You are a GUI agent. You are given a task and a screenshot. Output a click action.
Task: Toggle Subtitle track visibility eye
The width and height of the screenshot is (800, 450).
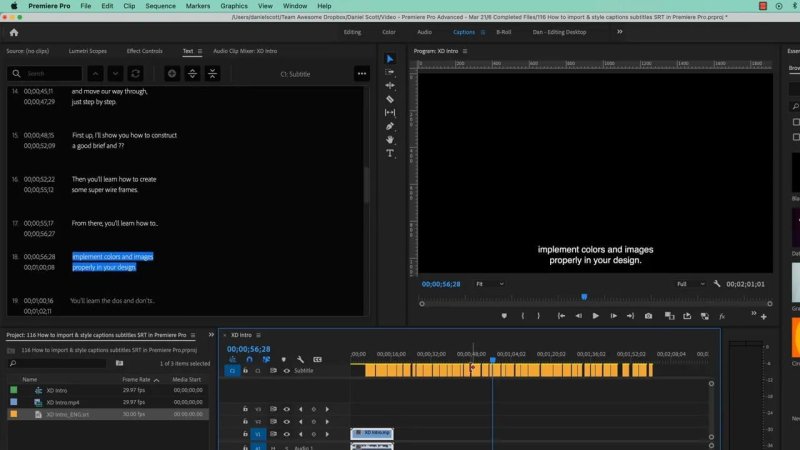[x=287, y=371]
